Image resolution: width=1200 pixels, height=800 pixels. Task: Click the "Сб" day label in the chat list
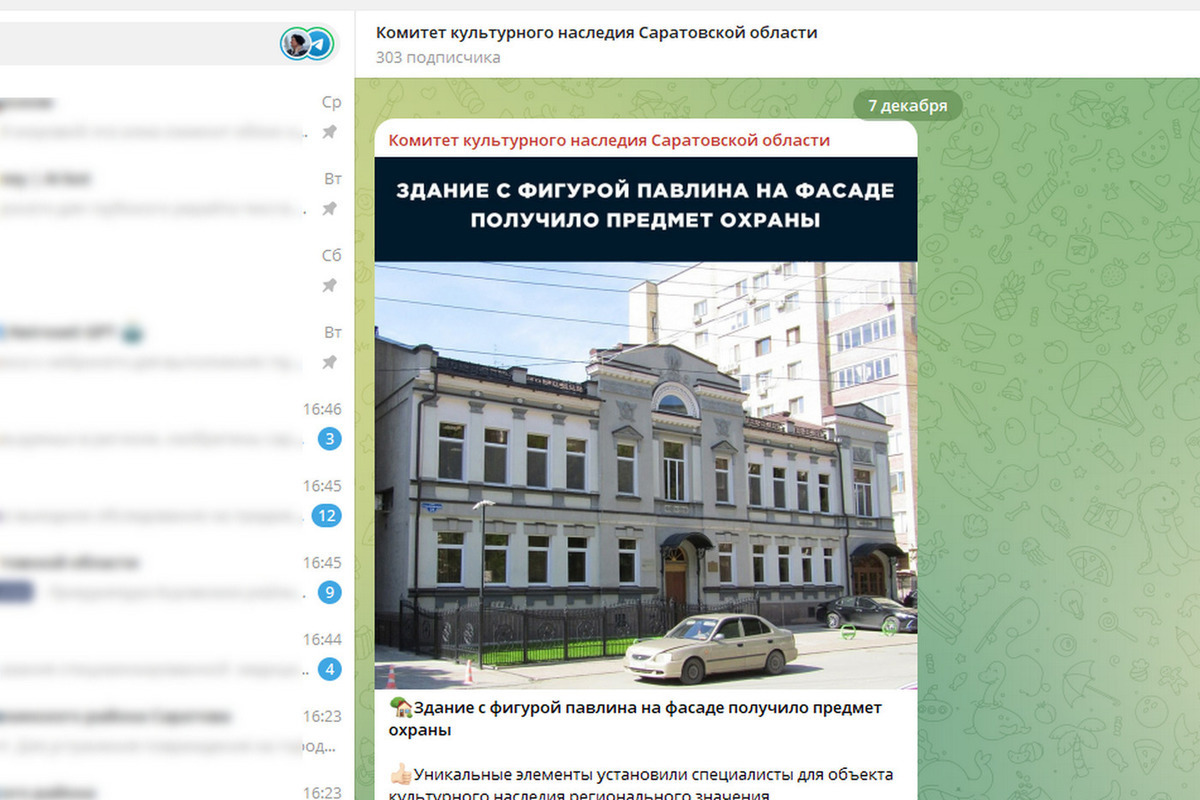(331, 256)
